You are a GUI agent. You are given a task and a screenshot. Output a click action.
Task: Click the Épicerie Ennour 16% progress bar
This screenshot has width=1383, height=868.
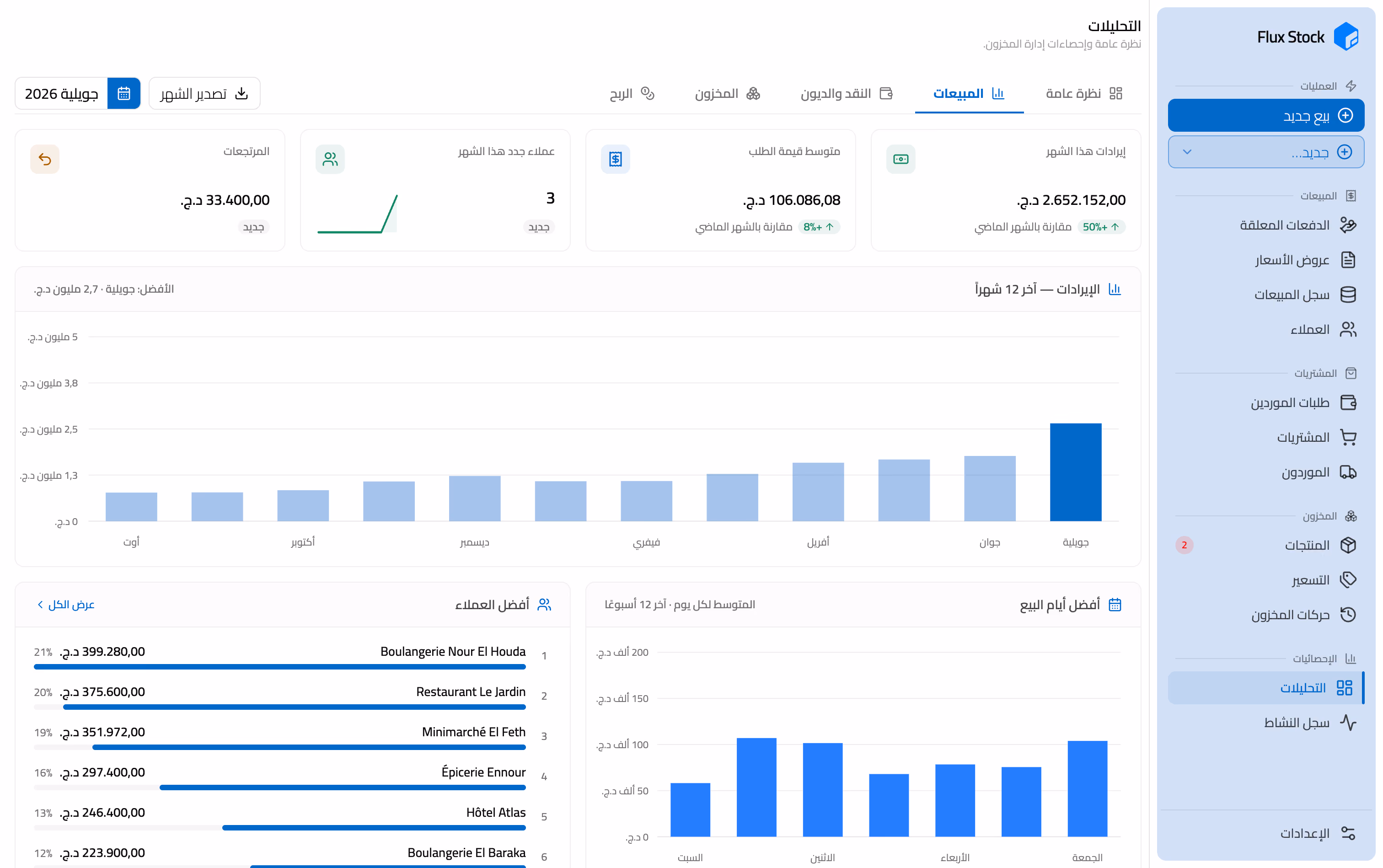click(x=279, y=788)
